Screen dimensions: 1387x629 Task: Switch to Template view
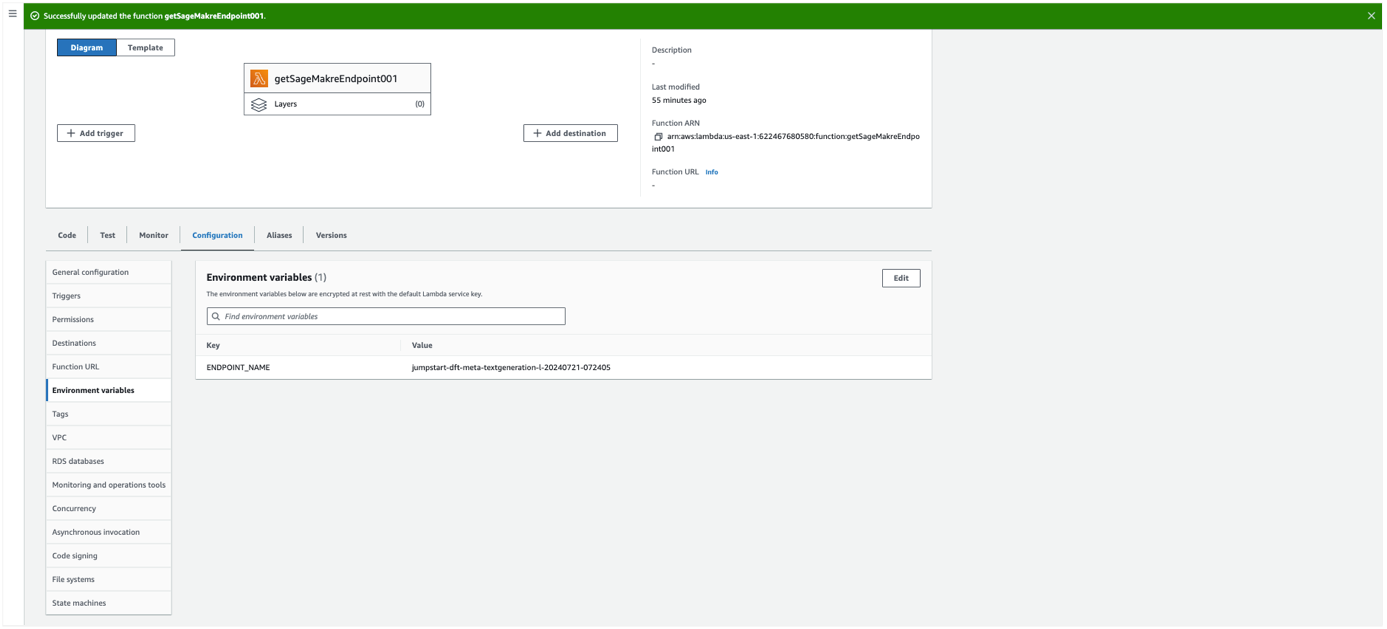tap(145, 47)
